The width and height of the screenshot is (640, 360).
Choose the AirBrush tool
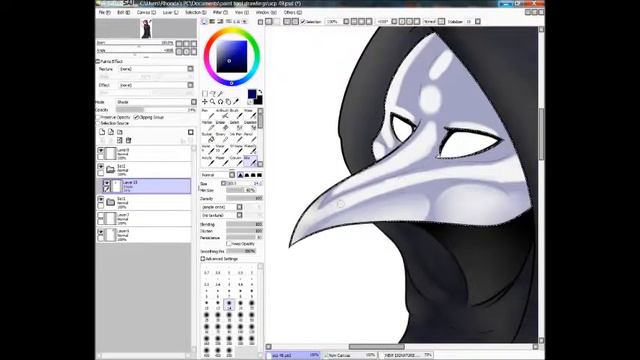(222, 114)
